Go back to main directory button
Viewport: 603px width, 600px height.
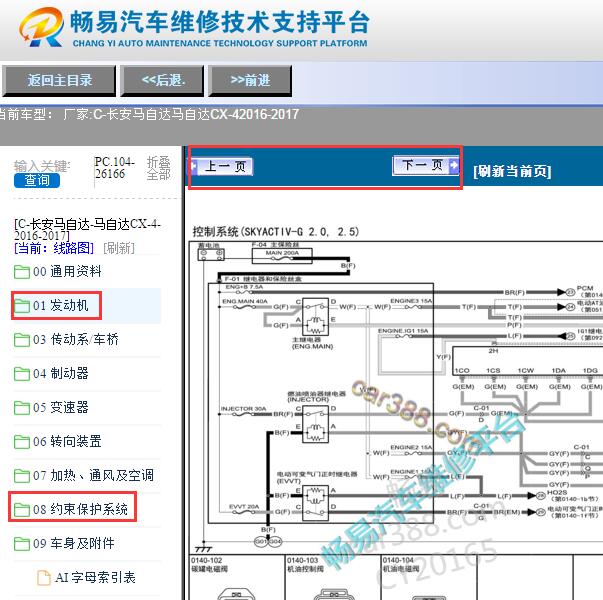[59, 80]
